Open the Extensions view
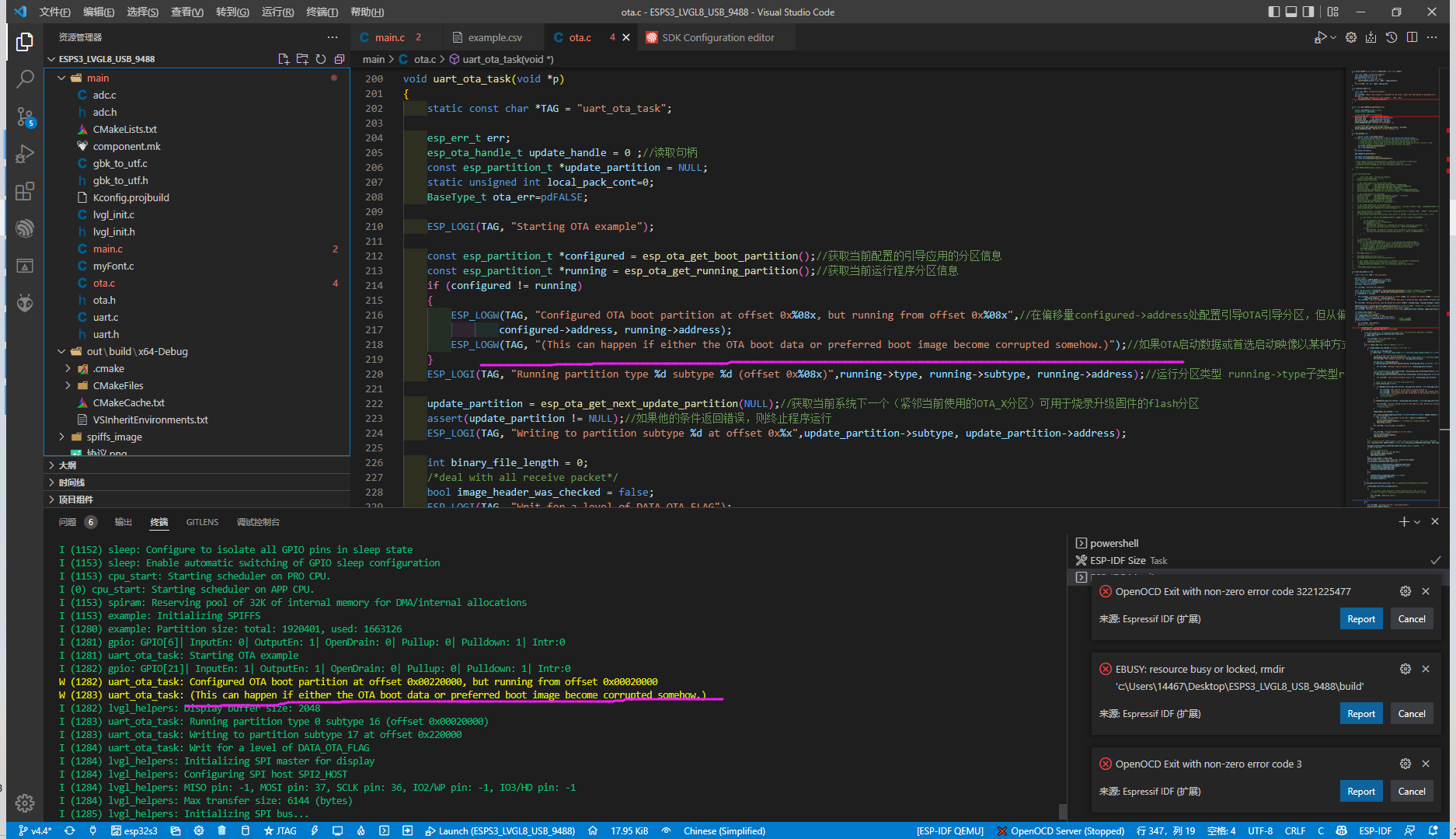This screenshot has height=839, width=1456. point(25,191)
